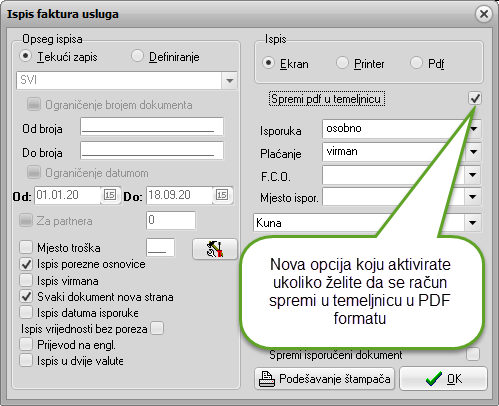Expand the Kuna currency dropdown
The height and width of the screenshot is (406, 499).
(473, 223)
